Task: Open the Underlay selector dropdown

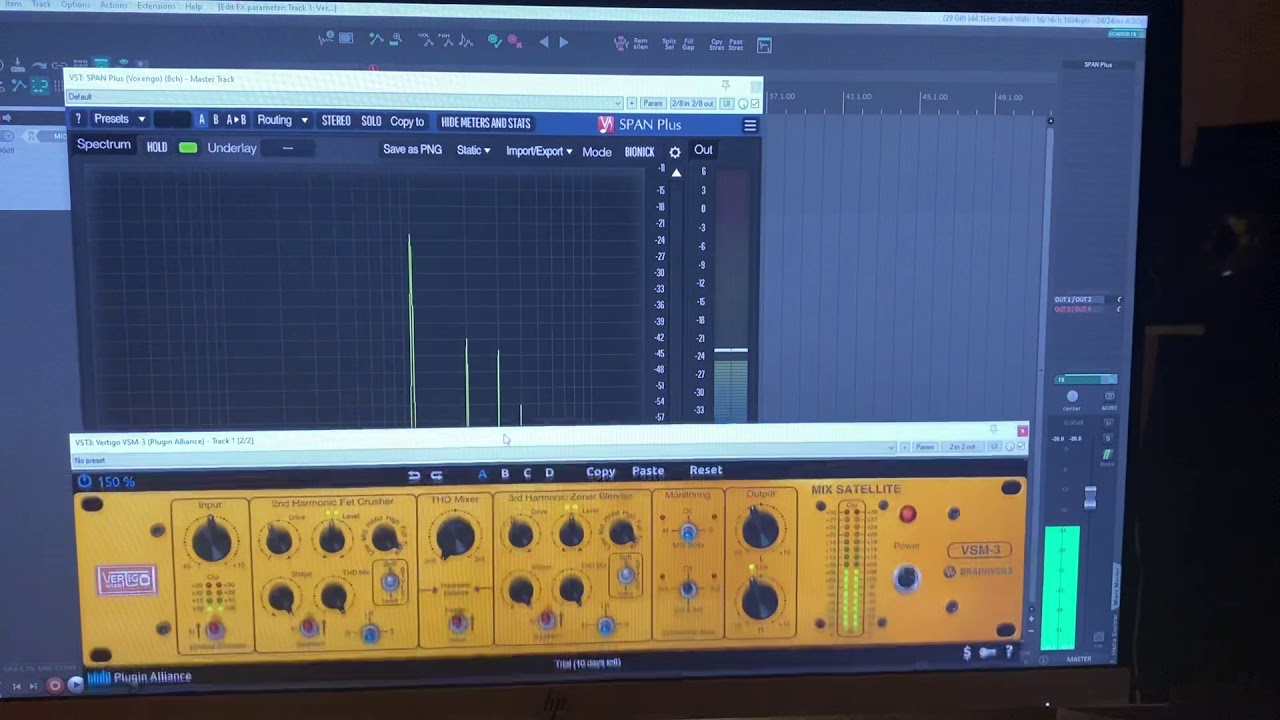Action: pos(287,149)
